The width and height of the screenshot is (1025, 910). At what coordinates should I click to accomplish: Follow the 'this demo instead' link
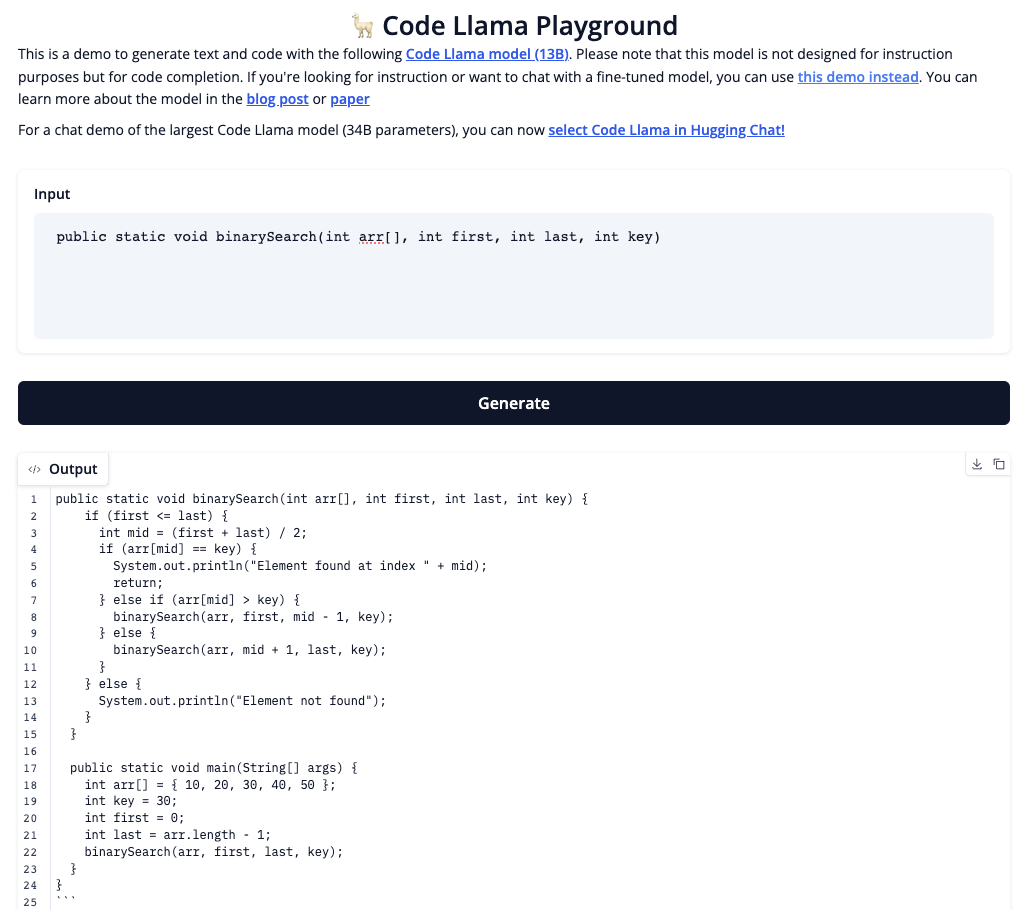point(857,77)
